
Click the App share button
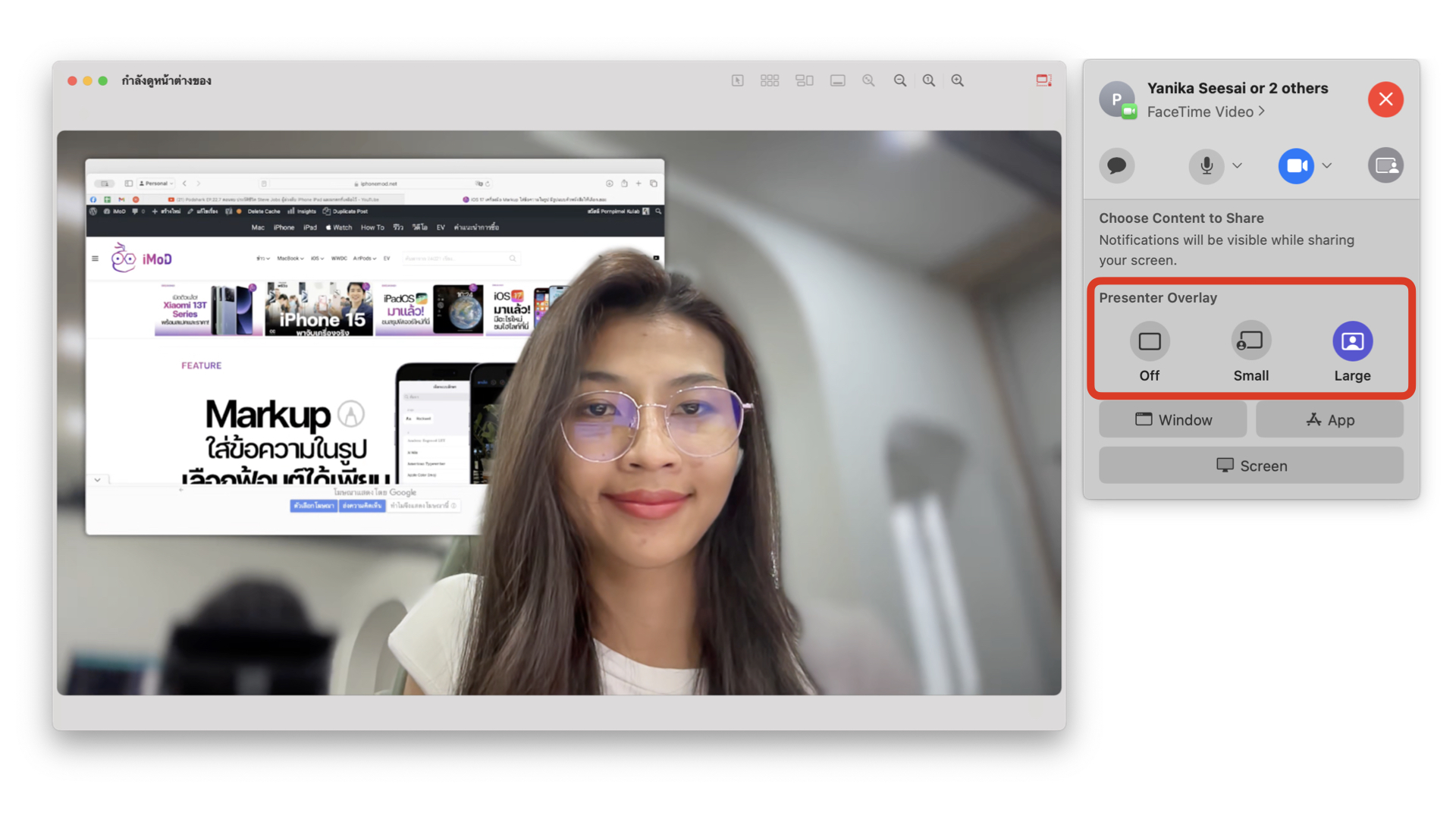(1329, 419)
